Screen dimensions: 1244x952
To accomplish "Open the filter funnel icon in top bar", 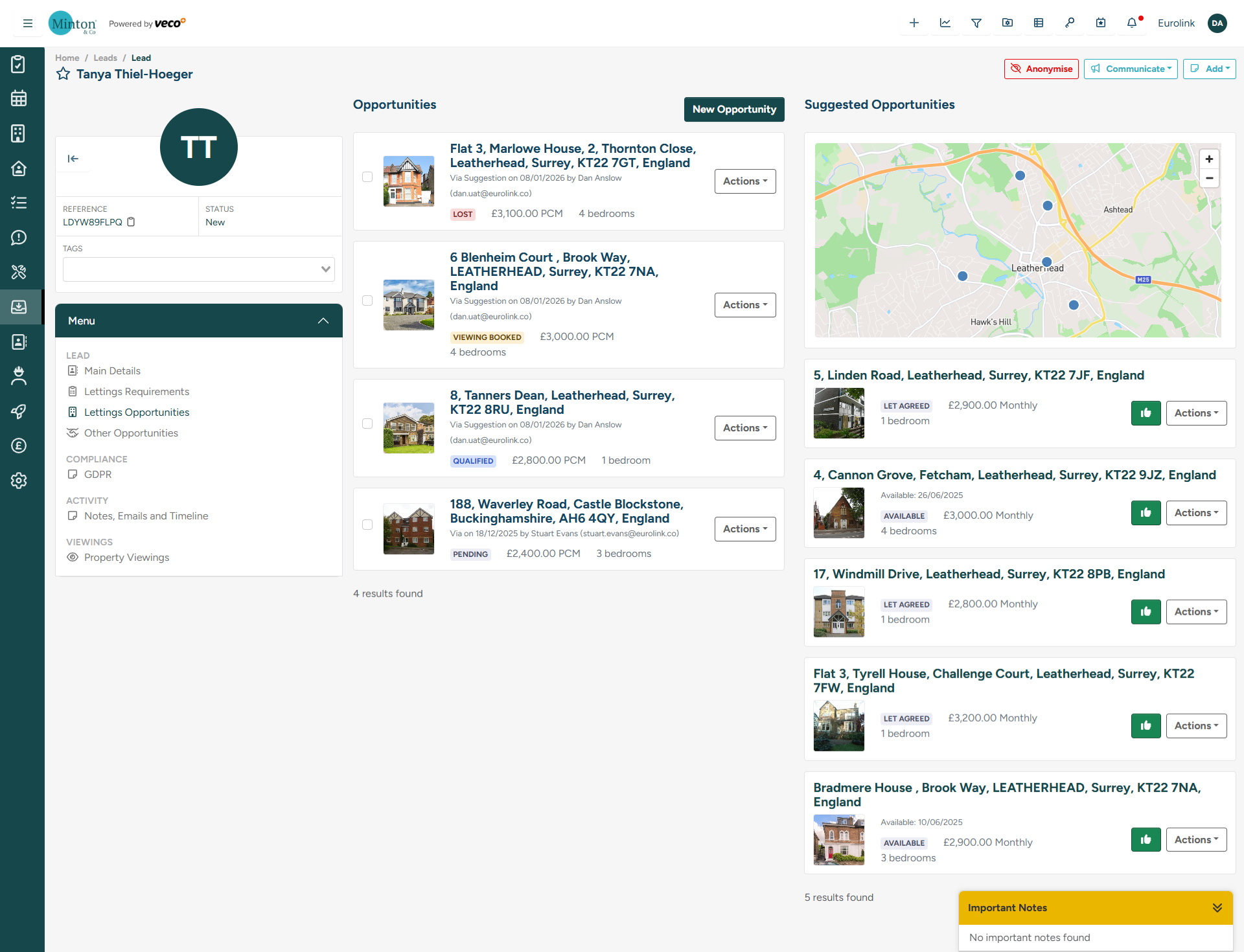I will point(976,23).
